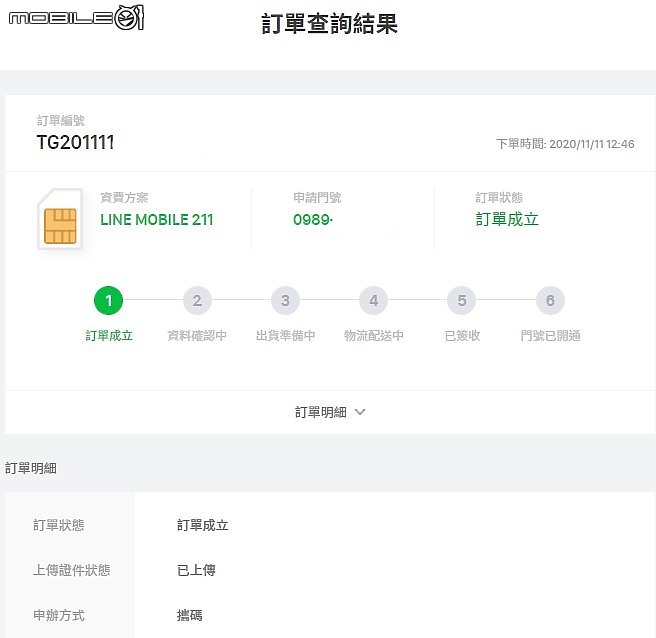Click the 已上傳 value
Viewport: 656px width, 638px height.
click(196, 570)
